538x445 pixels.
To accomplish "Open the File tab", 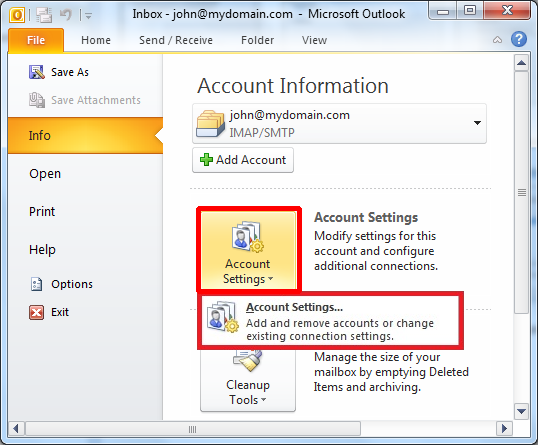I will tap(36, 40).
